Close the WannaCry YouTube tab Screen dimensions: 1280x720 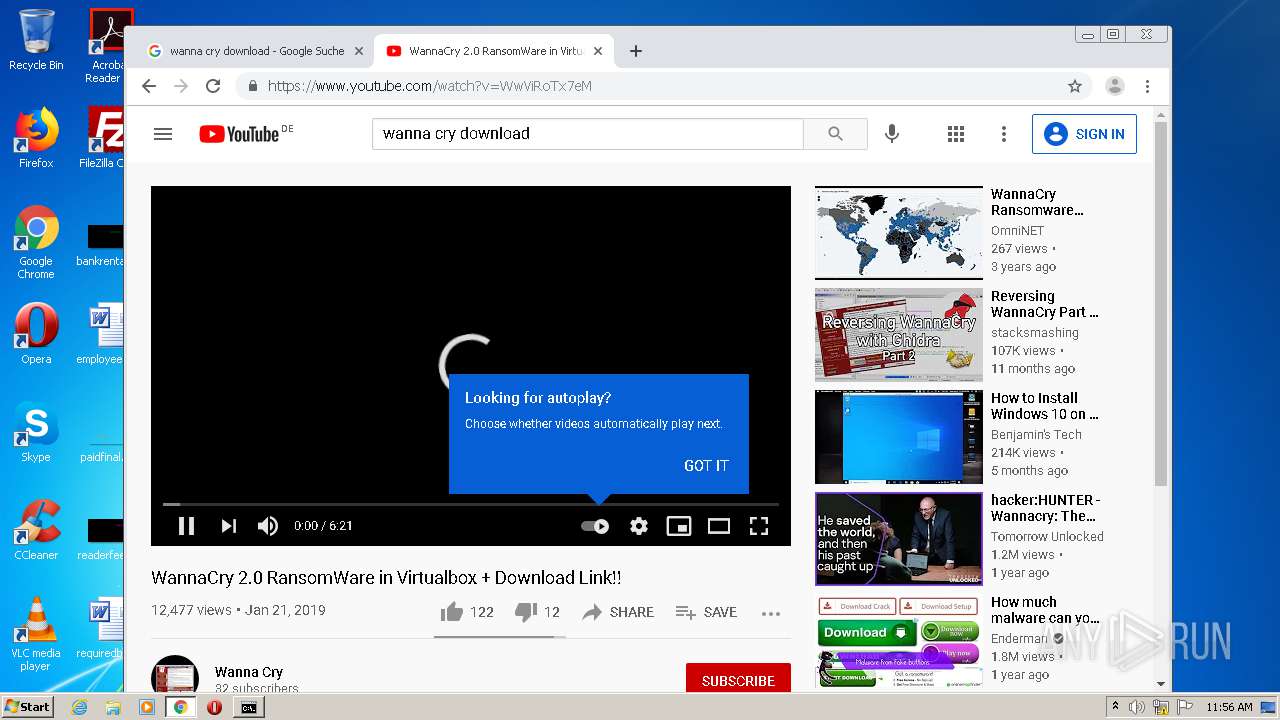click(598, 51)
